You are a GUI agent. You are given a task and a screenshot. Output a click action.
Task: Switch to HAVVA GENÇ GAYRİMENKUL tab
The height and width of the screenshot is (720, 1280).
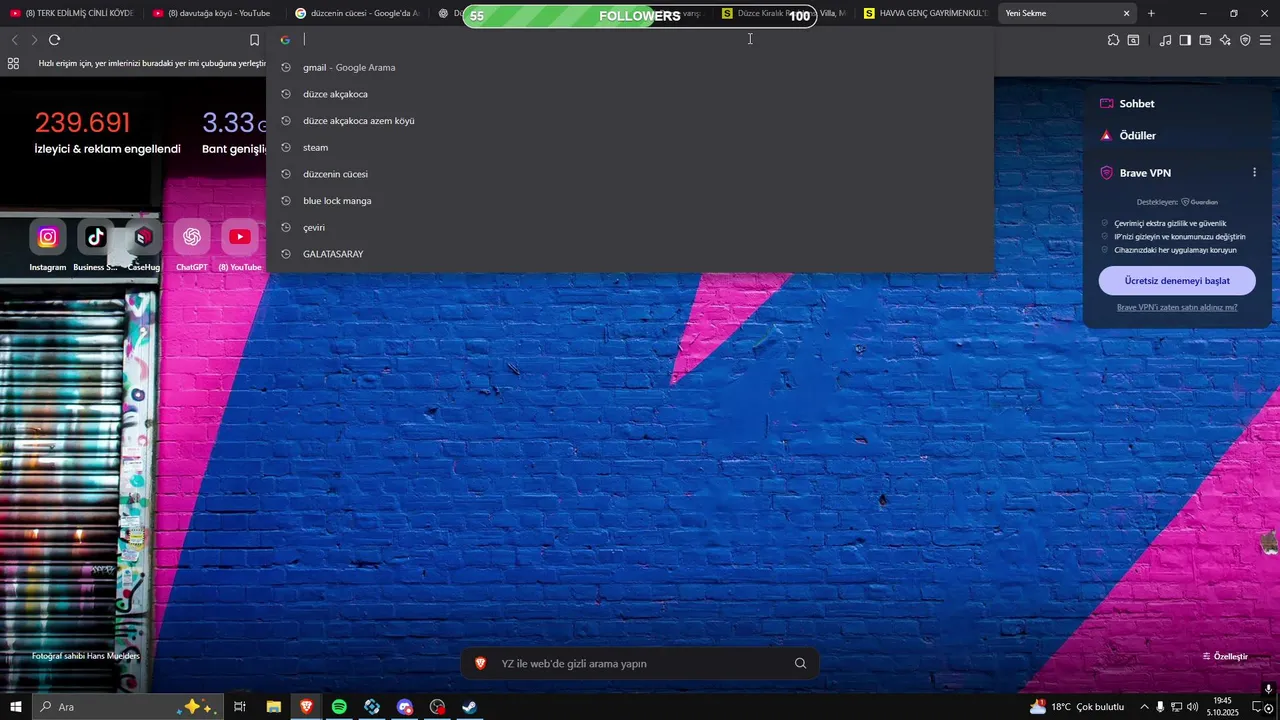point(927,14)
